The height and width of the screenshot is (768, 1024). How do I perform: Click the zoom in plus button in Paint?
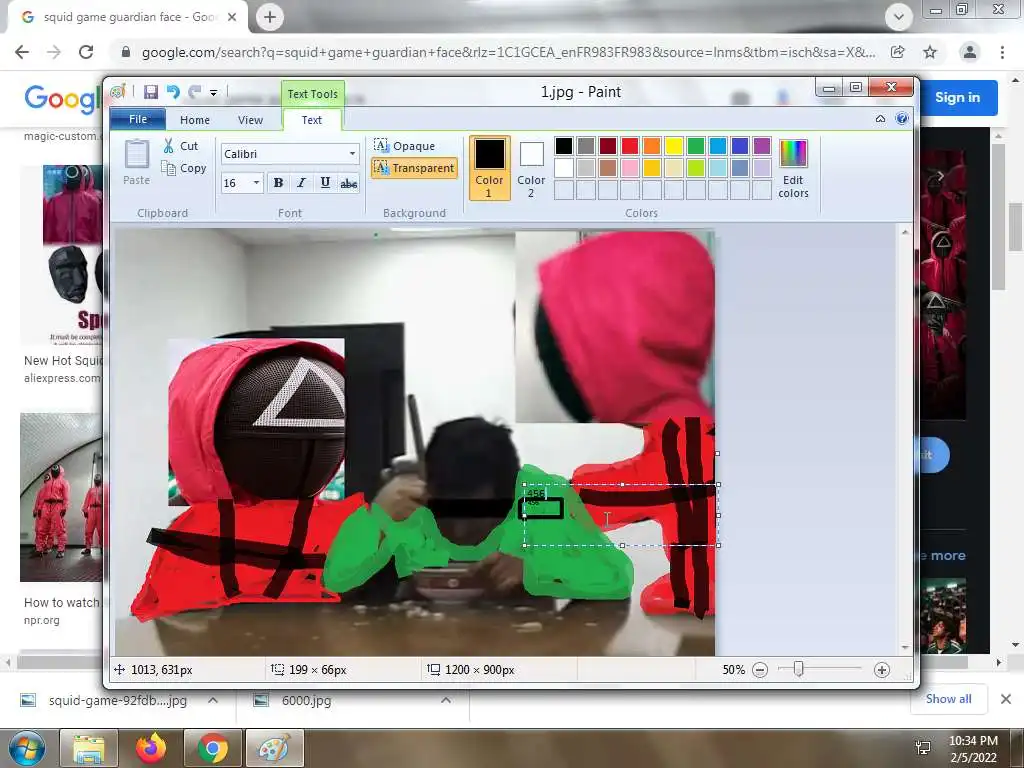point(882,670)
